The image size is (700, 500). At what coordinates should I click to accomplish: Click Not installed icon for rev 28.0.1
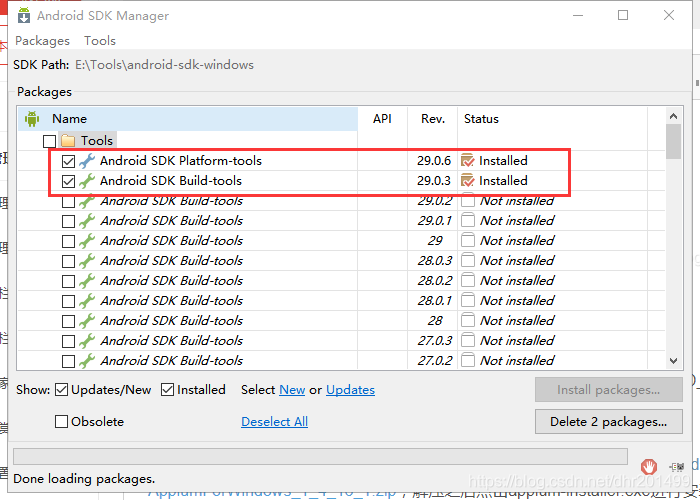468,301
